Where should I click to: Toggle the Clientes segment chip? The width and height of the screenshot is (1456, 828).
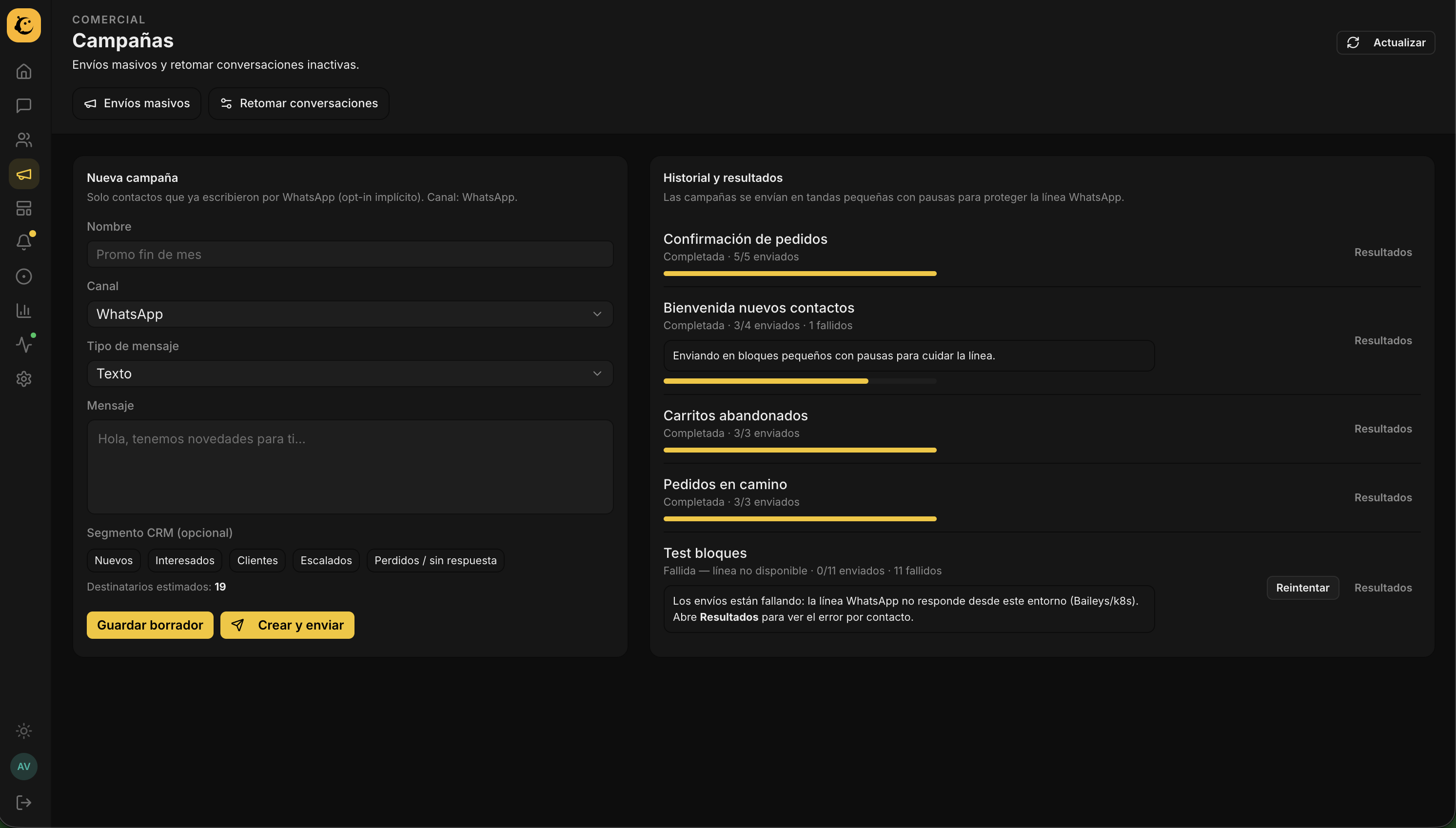[257, 560]
